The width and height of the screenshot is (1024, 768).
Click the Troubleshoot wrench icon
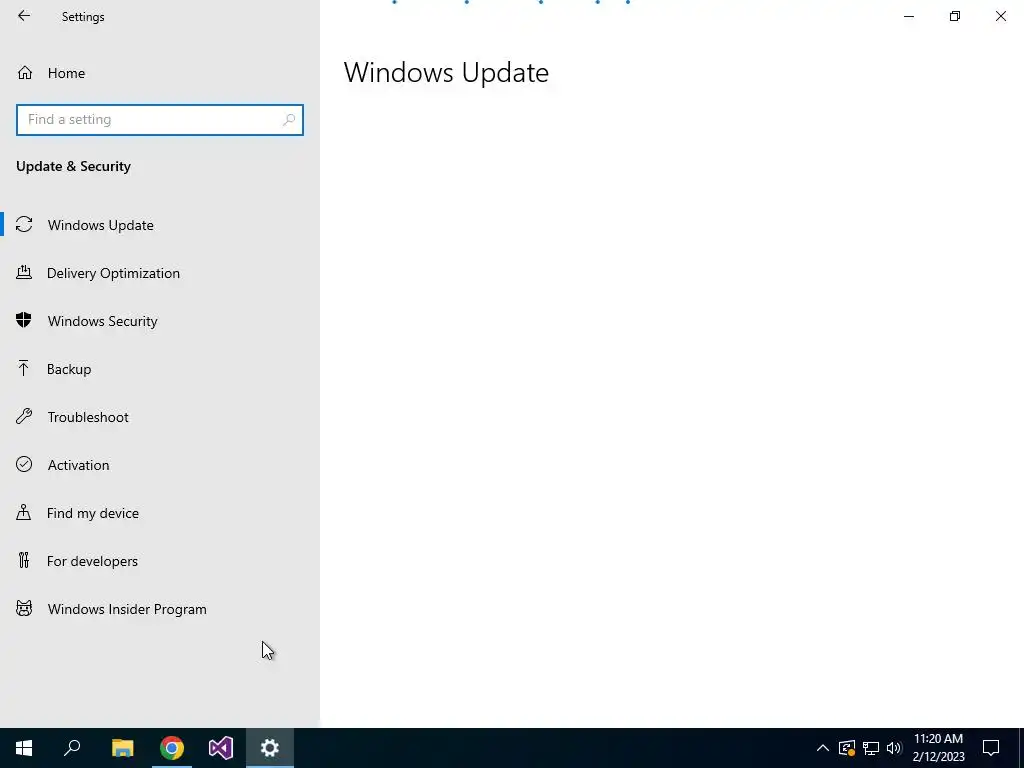pyautogui.click(x=24, y=416)
